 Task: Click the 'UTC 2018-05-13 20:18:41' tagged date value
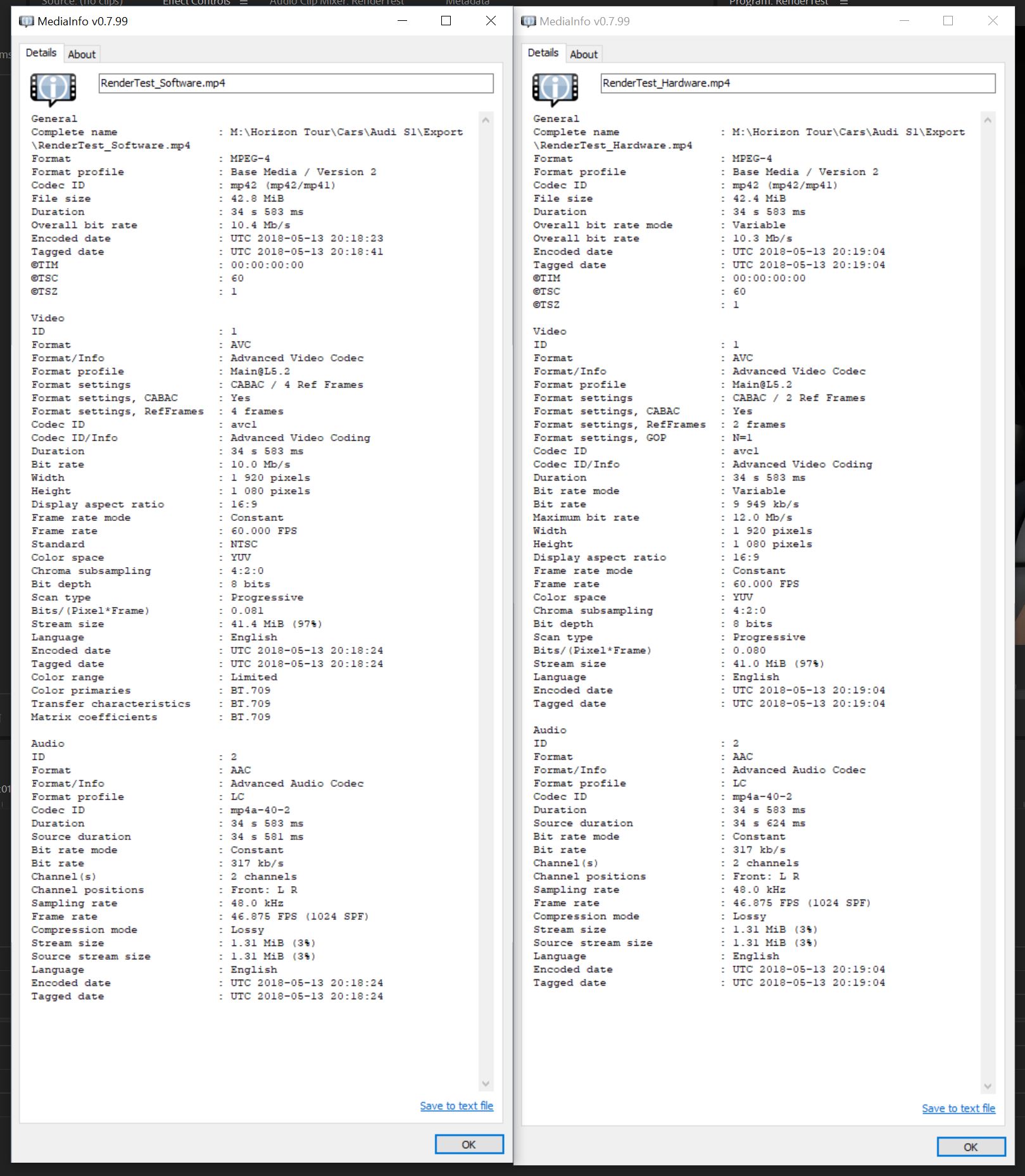click(x=307, y=252)
